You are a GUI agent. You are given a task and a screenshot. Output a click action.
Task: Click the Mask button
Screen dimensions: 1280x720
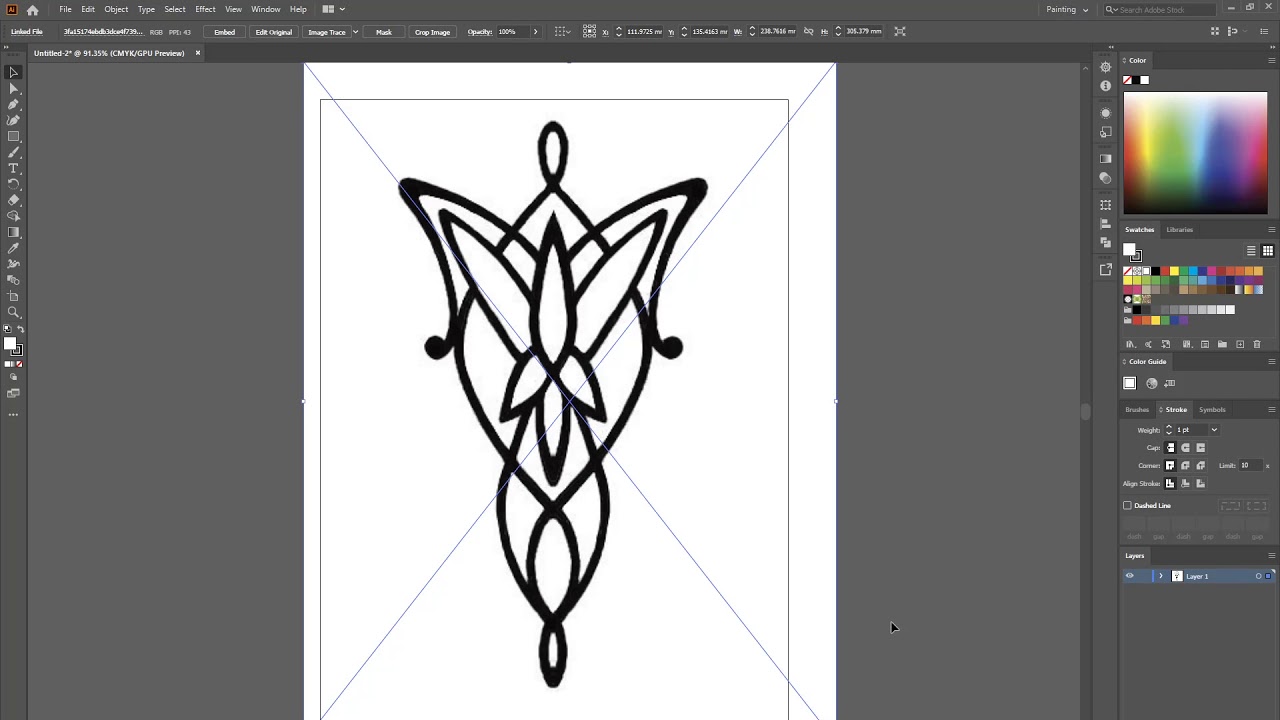click(x=383, y=32)
